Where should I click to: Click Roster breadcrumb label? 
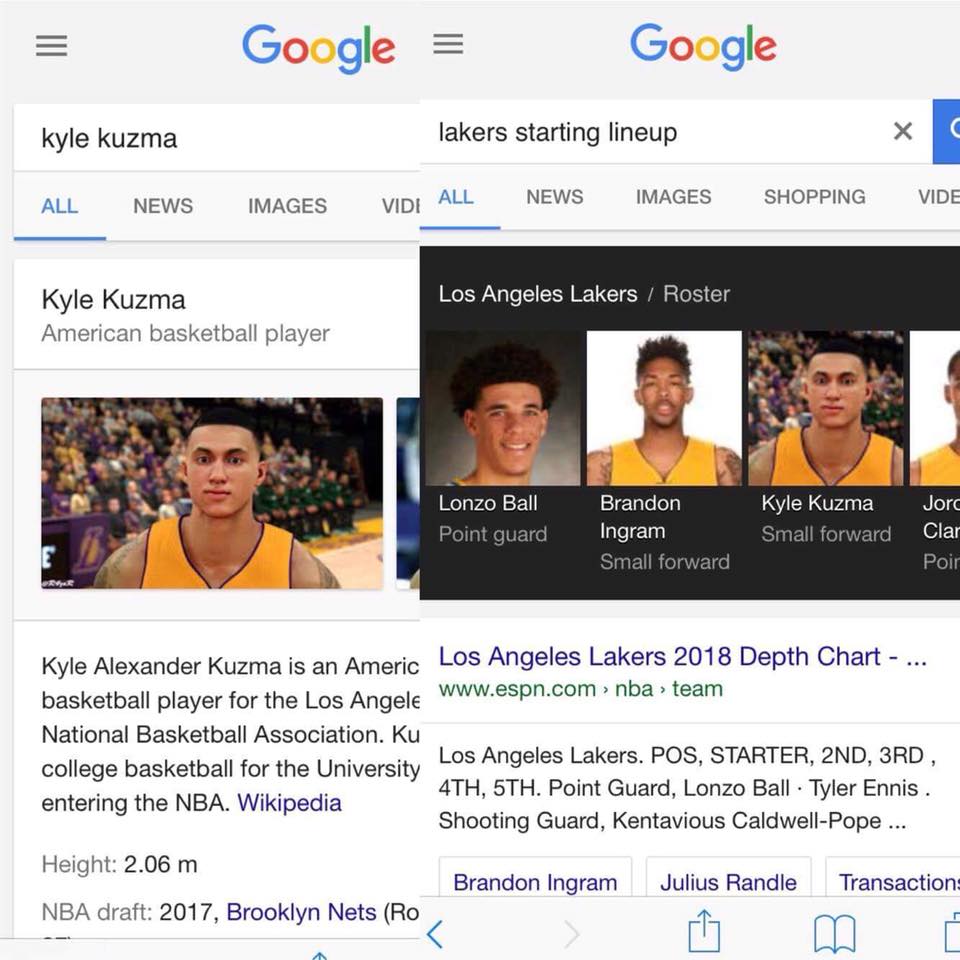click(x=697, y=294)
